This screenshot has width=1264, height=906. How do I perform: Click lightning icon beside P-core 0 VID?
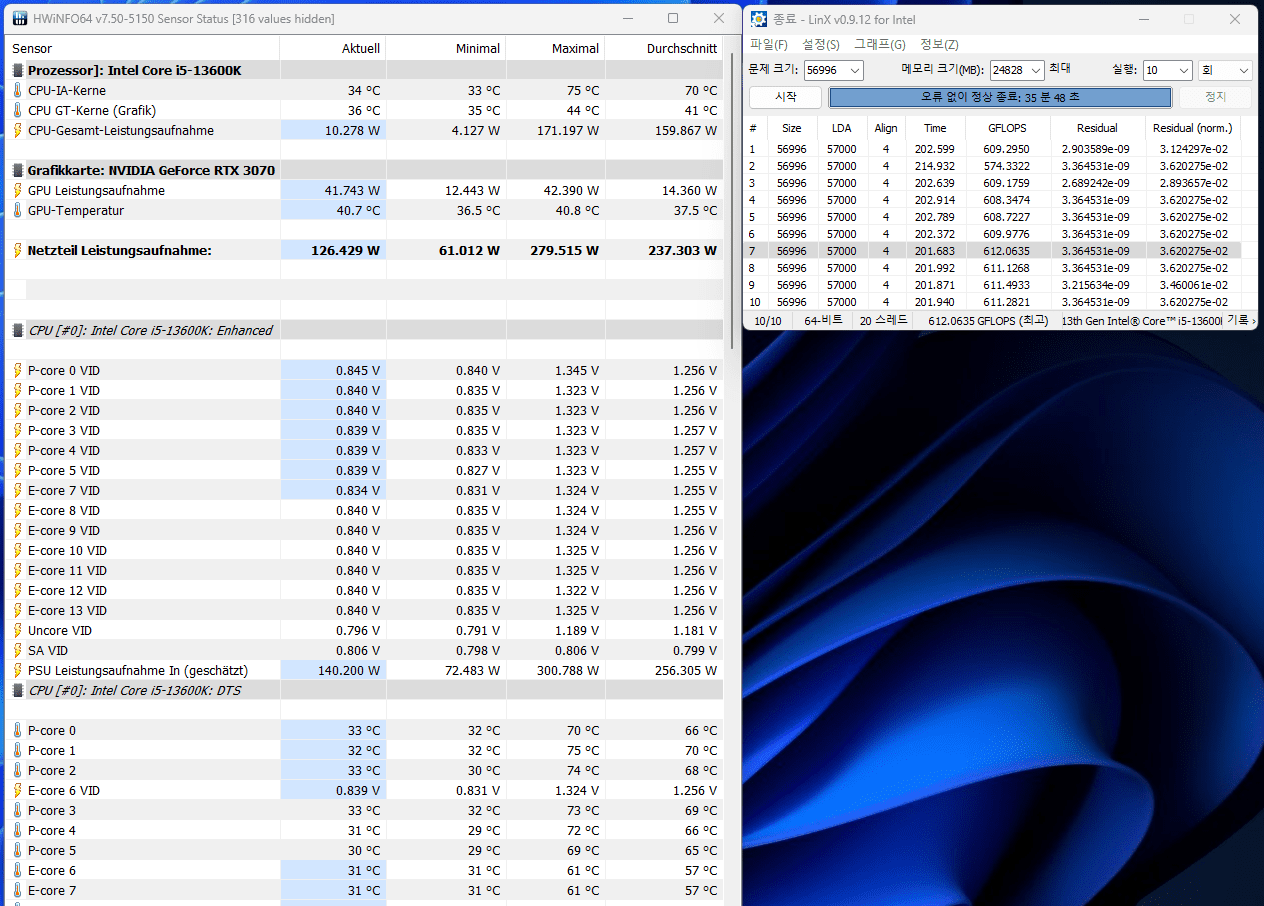[17, 370]
